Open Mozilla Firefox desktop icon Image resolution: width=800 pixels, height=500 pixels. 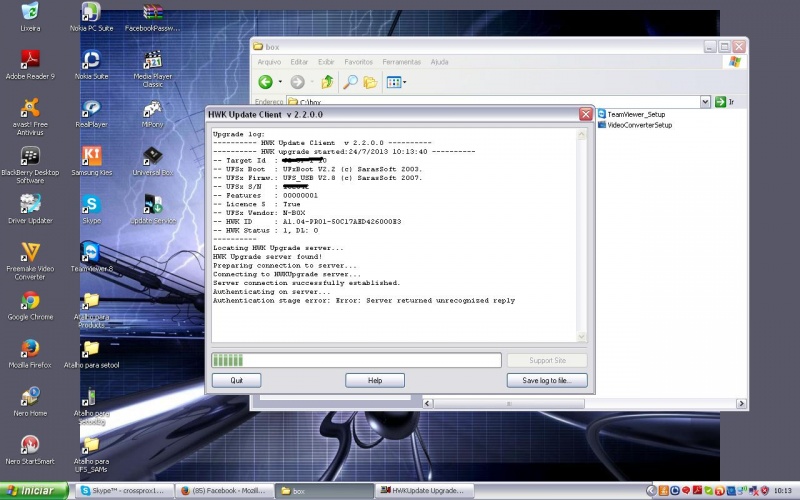coord(30,354)
